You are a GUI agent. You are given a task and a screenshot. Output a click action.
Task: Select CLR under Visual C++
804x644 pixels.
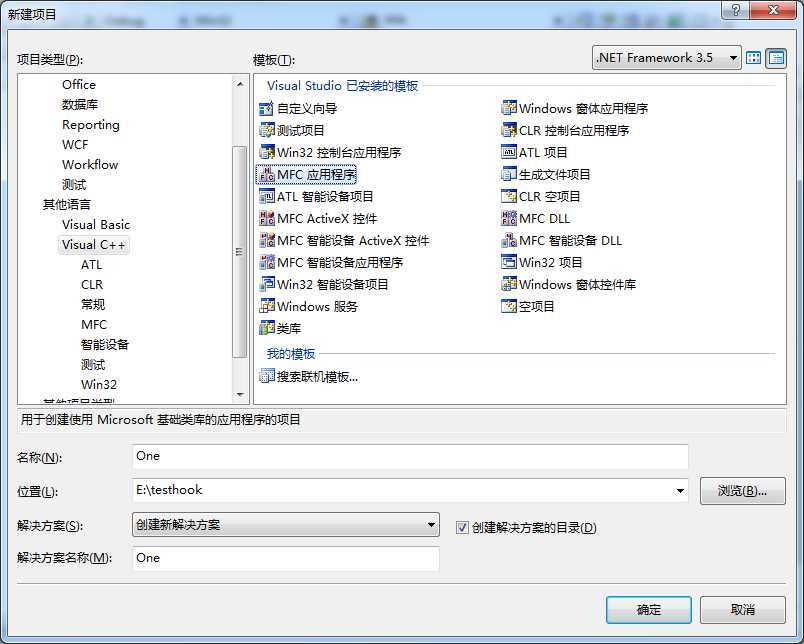[x=92, y=285]
